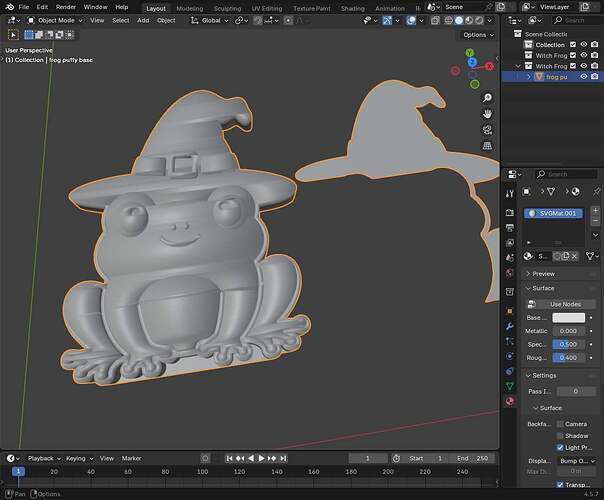Screen dimensions: 604x500
Task: Switch to rendered viewport shading
Action: pos(479,20)
